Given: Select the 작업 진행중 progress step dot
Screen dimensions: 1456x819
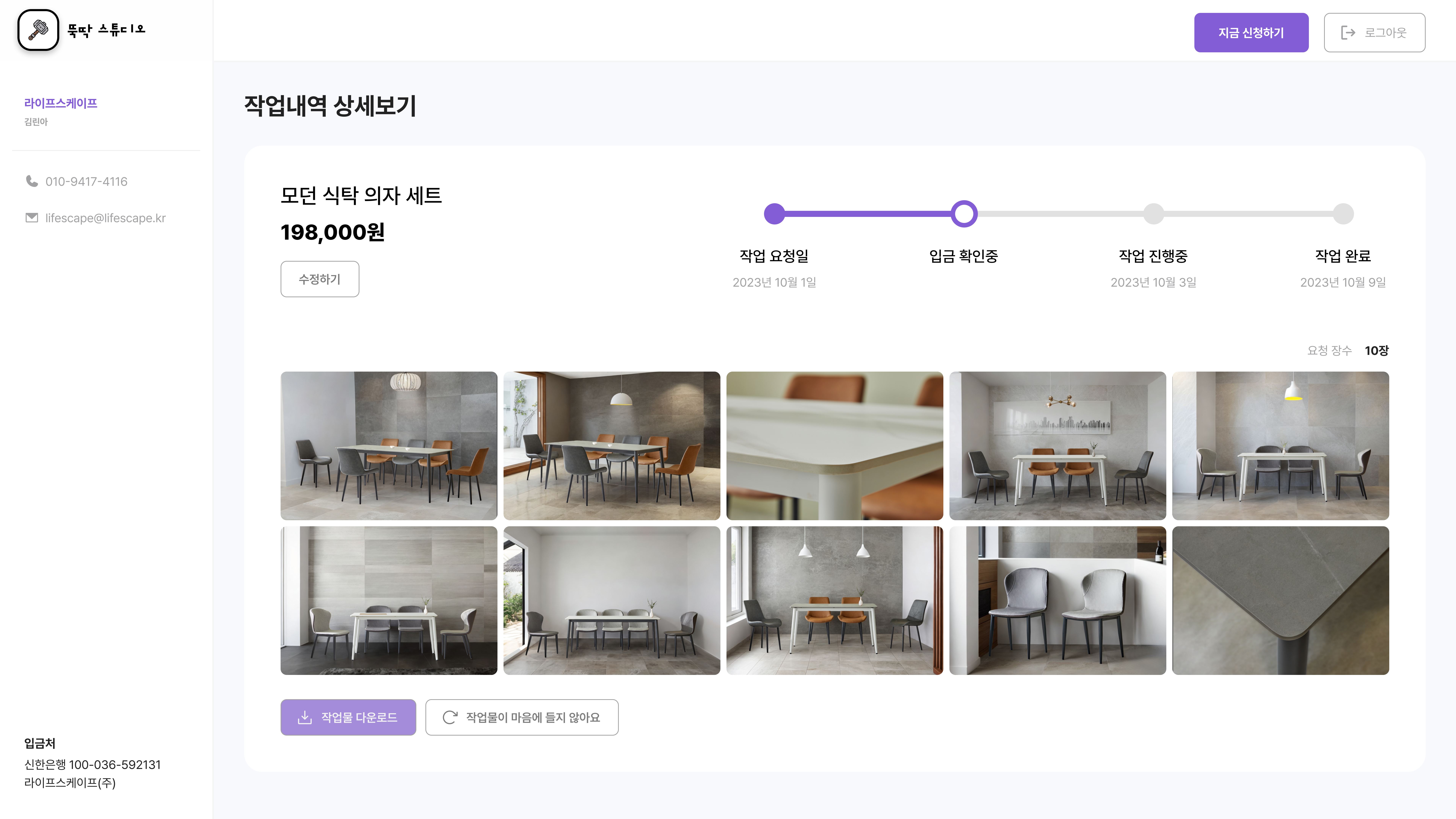Looking at the screenshot, I should pyautogui.click(x=1154, y=214).
